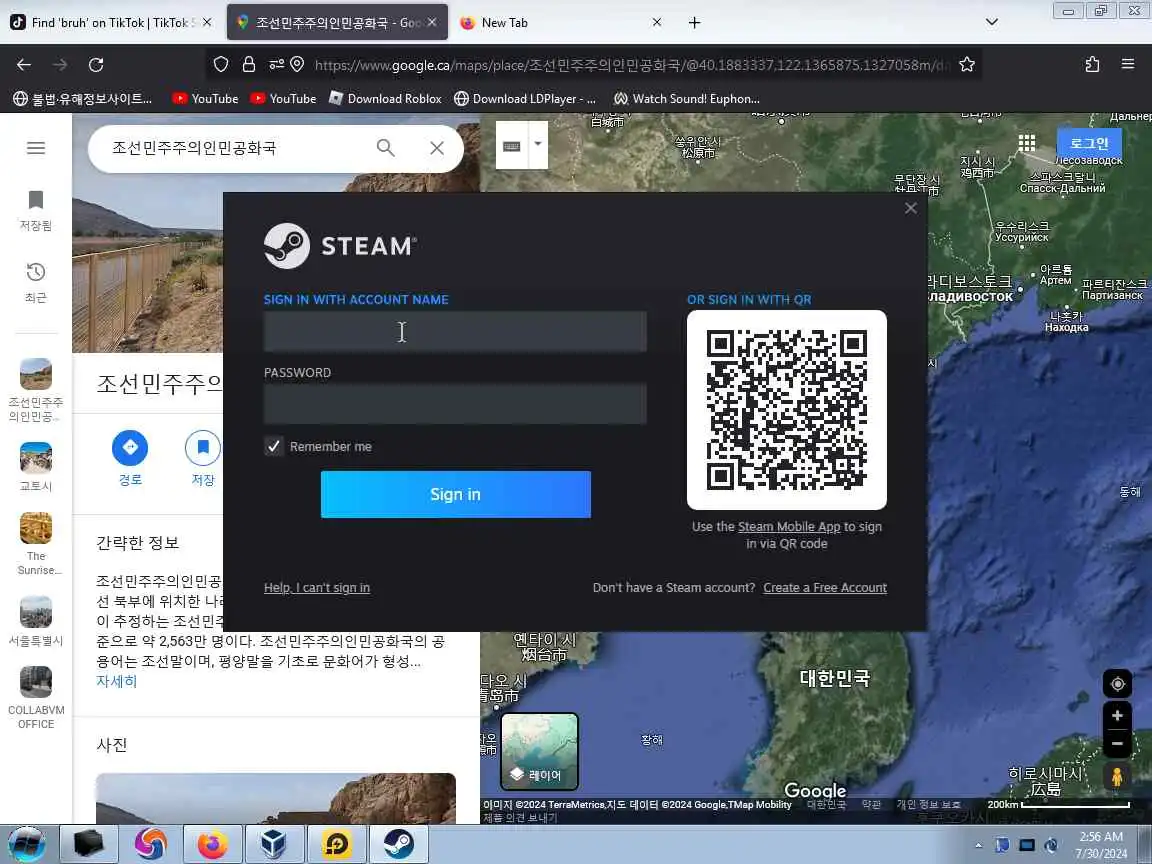
Task: Click the Windows Start button
Action: pos(27,844)
